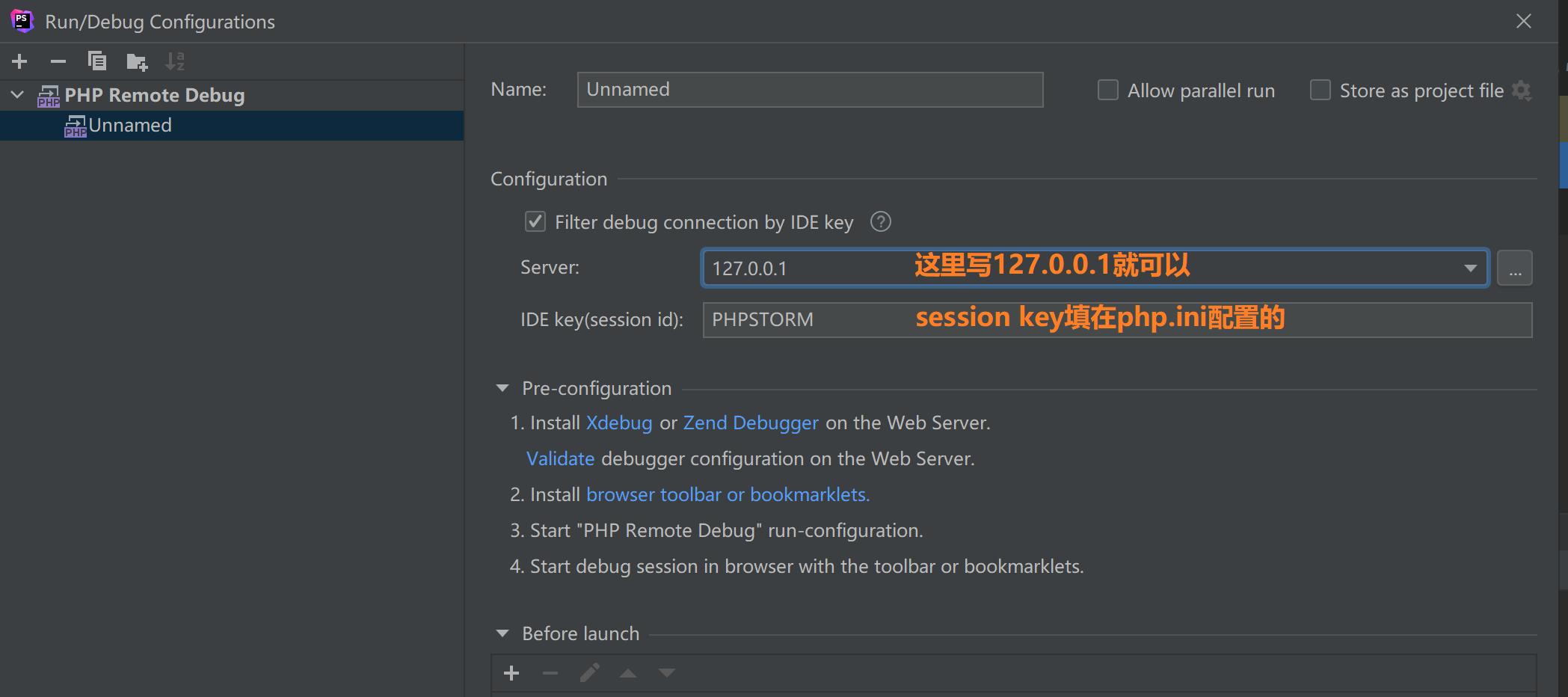Collapse the Before launch section
This screenshot has height=697, width=1568.
point(502,633)
